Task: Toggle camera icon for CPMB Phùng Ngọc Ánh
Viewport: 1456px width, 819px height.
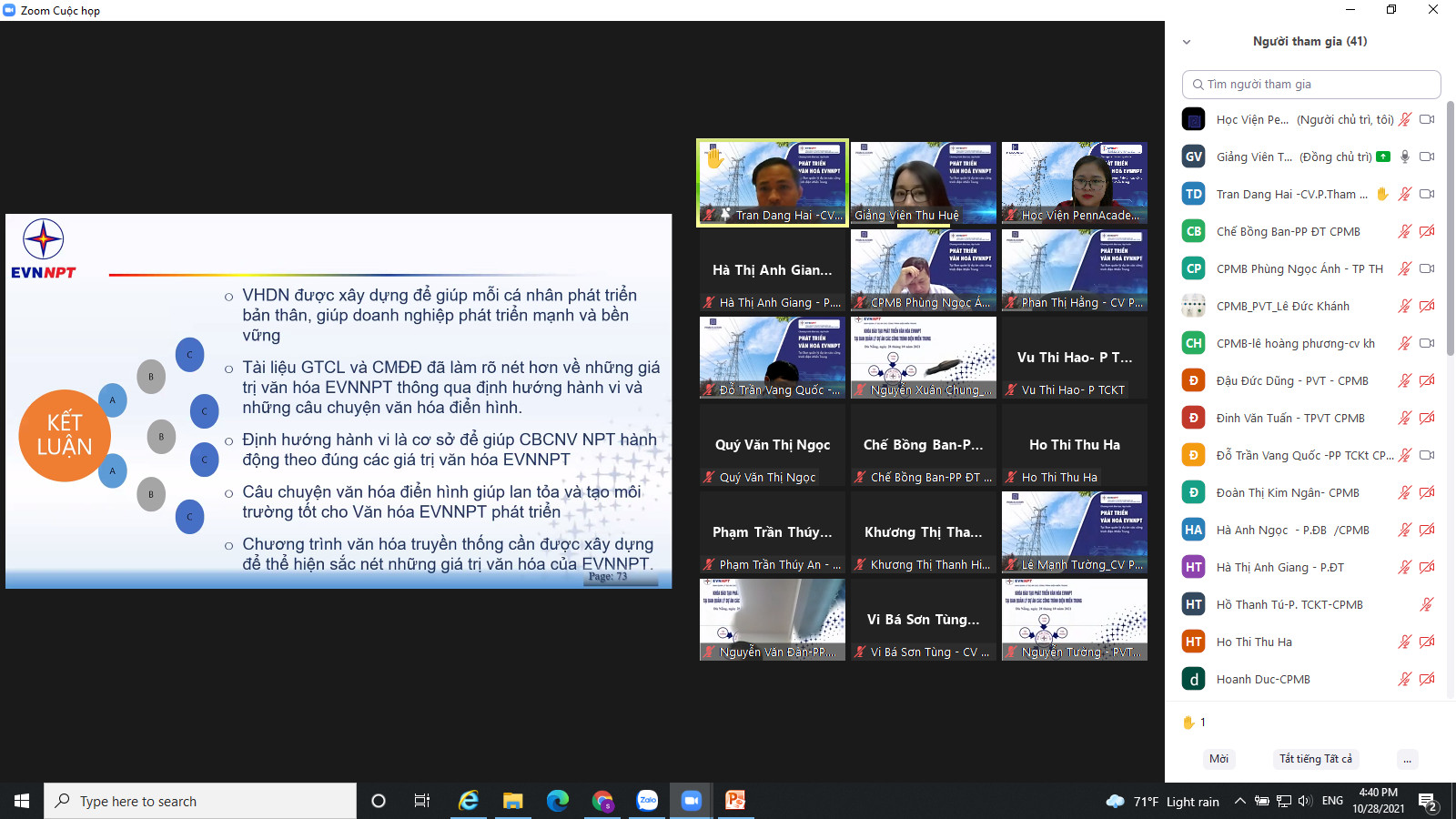Action: pyautogui.click(x=1427, y=268)
